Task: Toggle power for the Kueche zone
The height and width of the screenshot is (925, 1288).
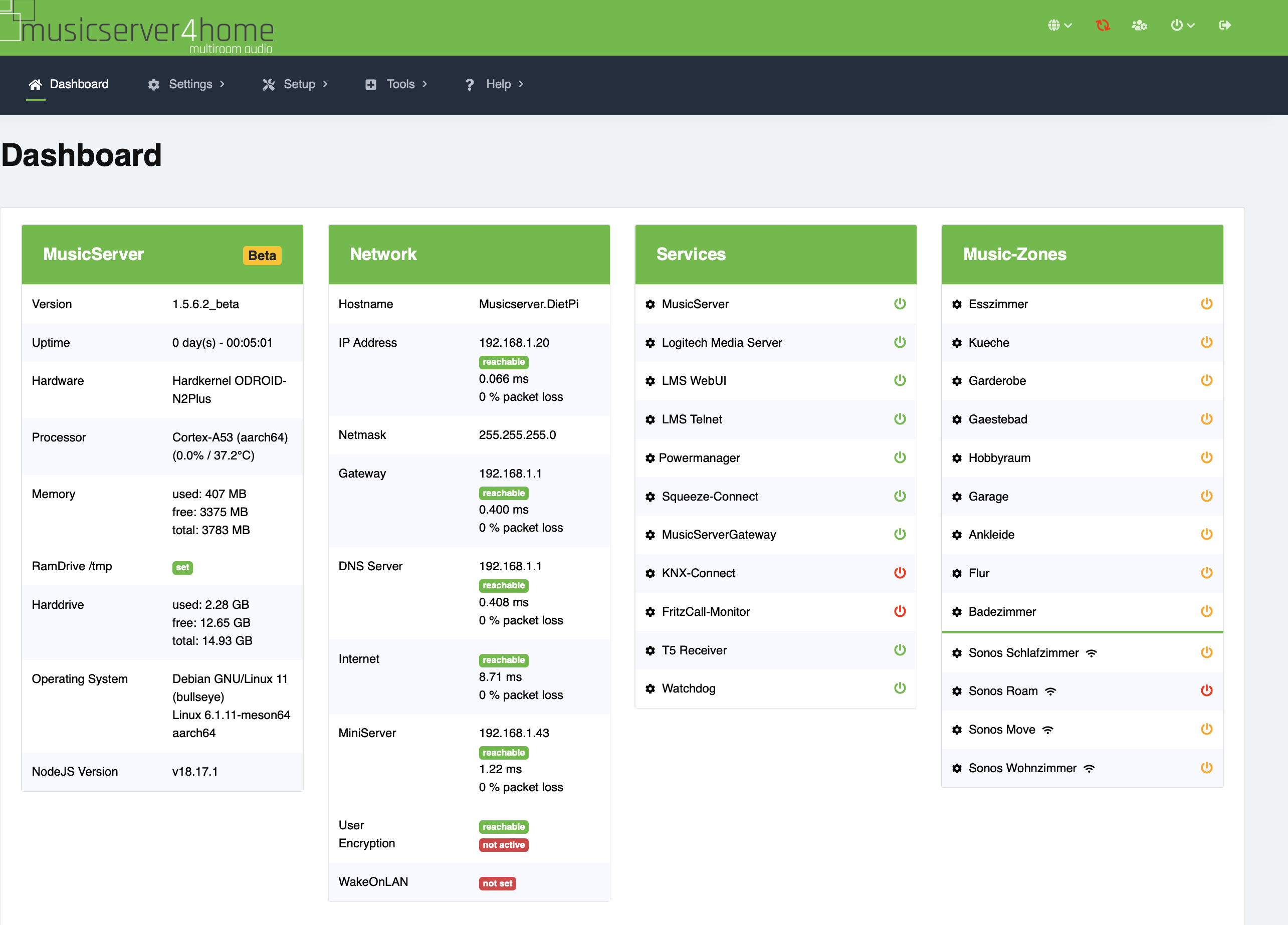Action: click(1206, 342)
